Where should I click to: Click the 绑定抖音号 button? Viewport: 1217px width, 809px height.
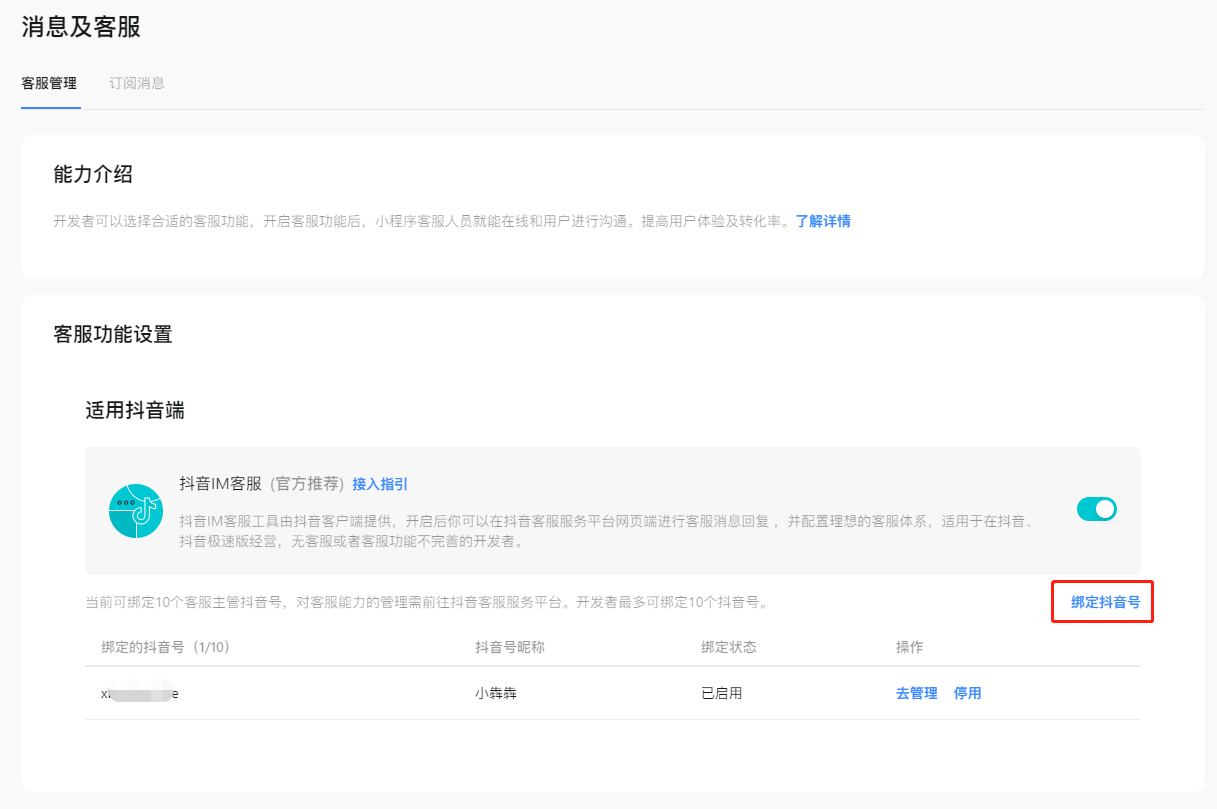click(x=1105, y=602)
